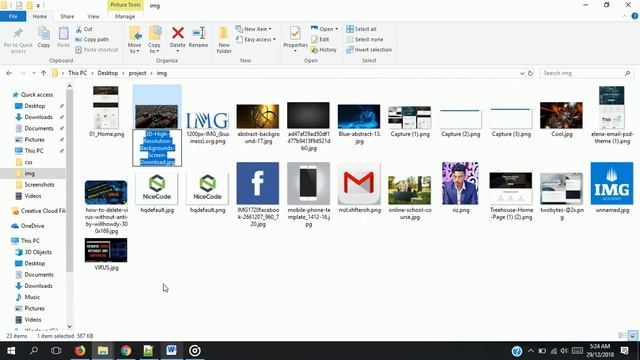Select Music under This PC

click(32, 297)
